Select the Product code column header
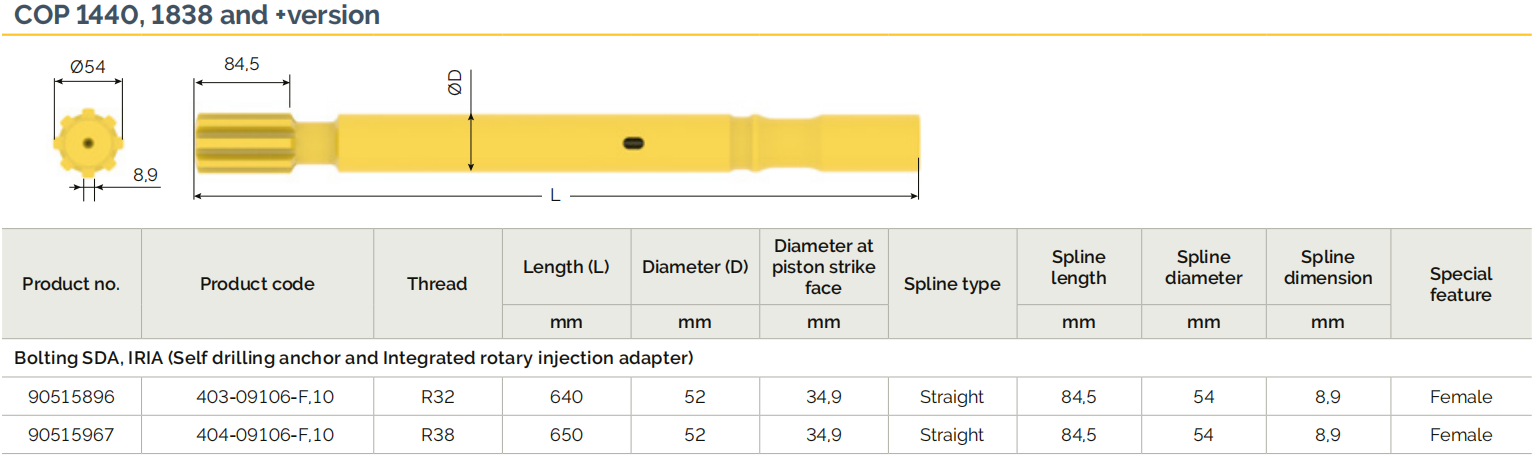This screenshot has width=1537, height=461. click(x=257, y=284)
